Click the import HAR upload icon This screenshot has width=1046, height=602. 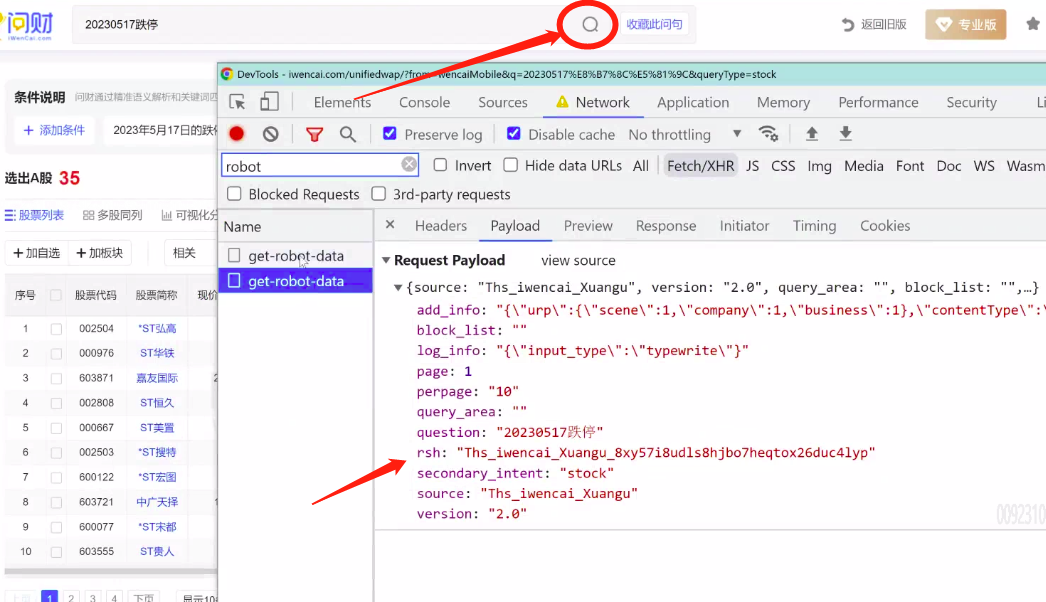812,133
